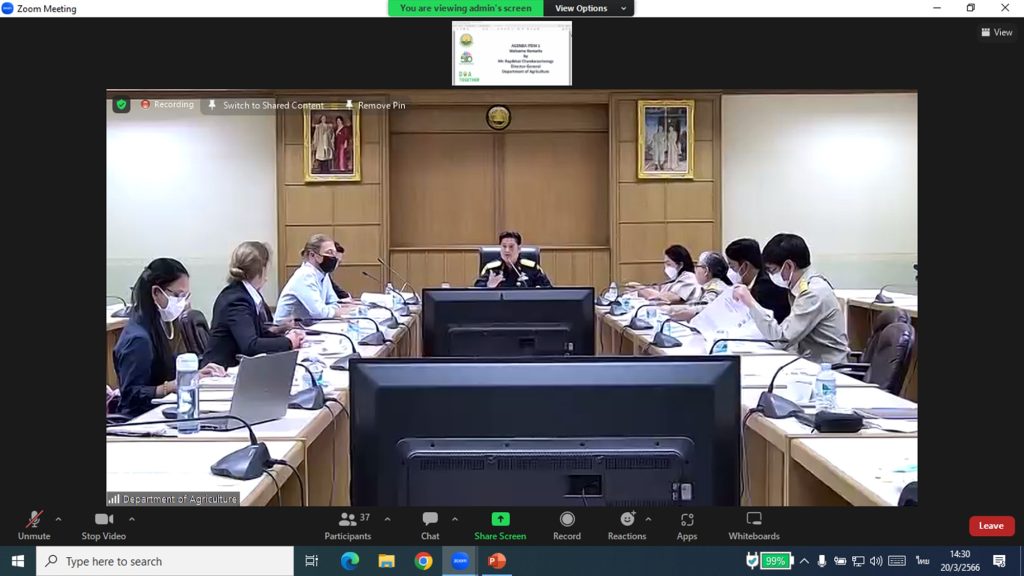Expand Participants options arrow
Screen dimensions: 1024x576
(x=387, y=519)
